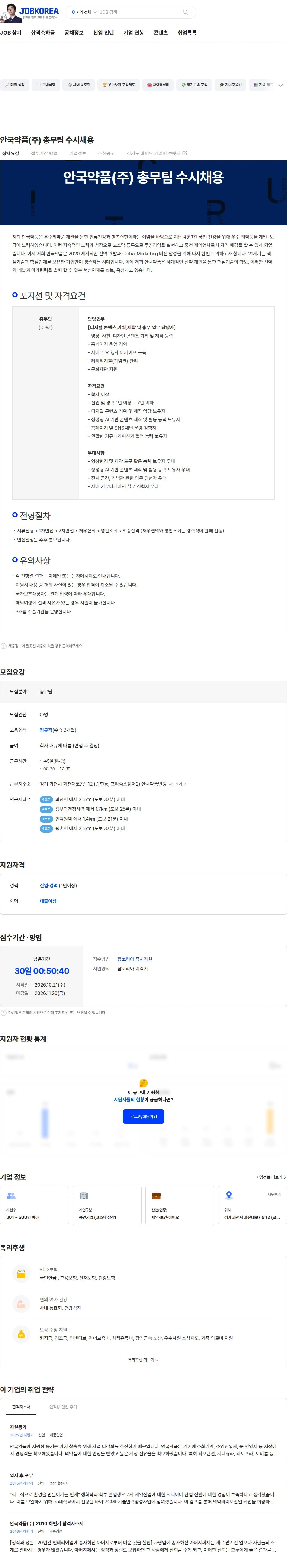Click the 전형절차 section heading

35,515
